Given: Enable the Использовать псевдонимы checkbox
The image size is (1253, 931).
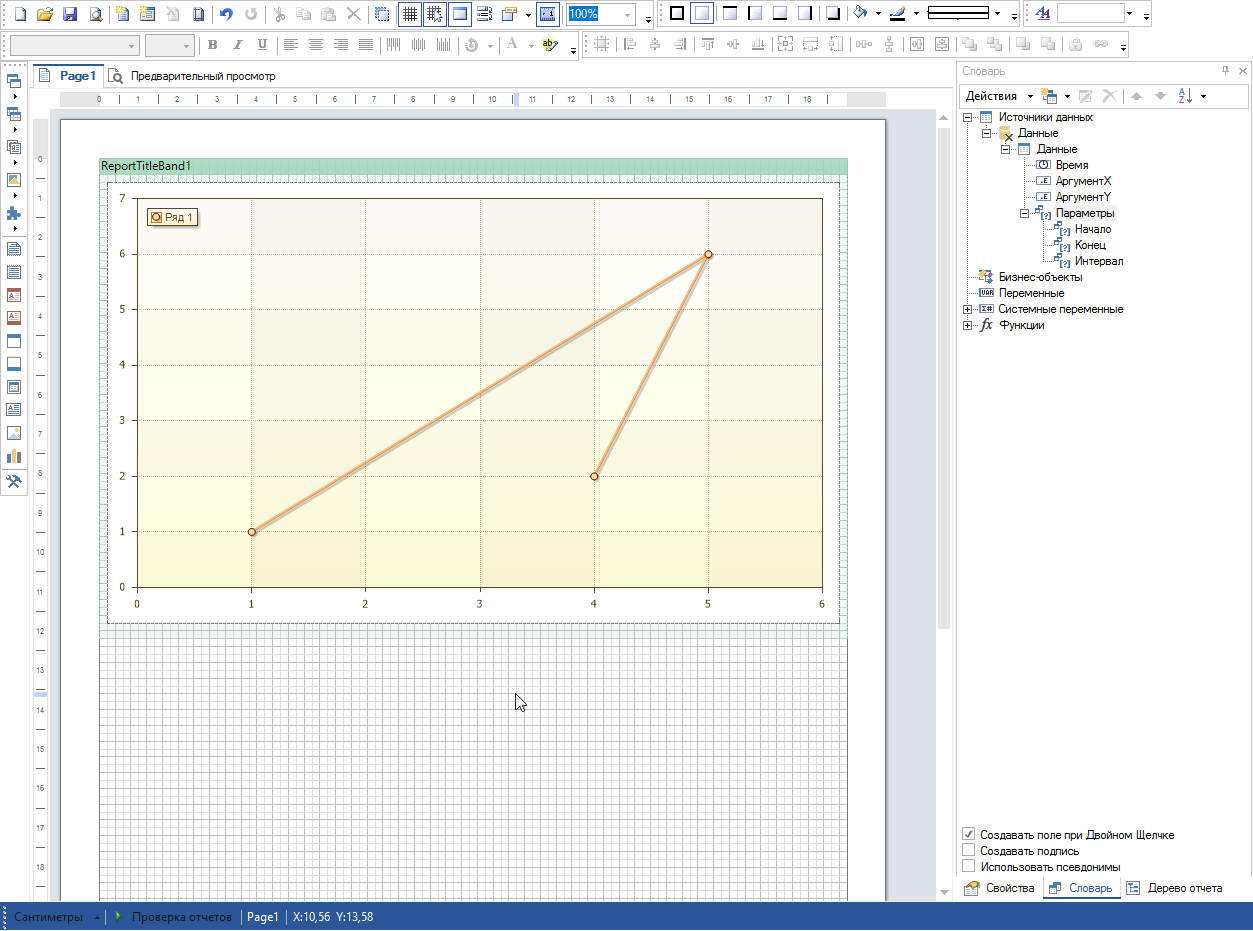Looking at the screenshot, I should pos(968,866).
